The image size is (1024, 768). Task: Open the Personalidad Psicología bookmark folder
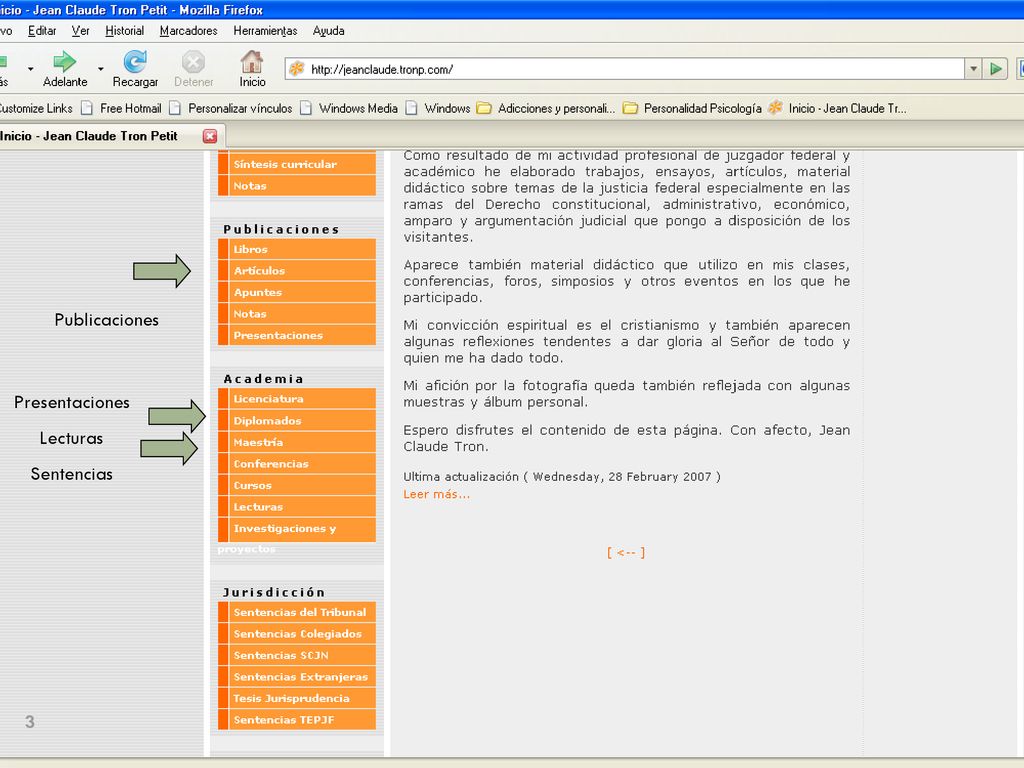[692, 108]
